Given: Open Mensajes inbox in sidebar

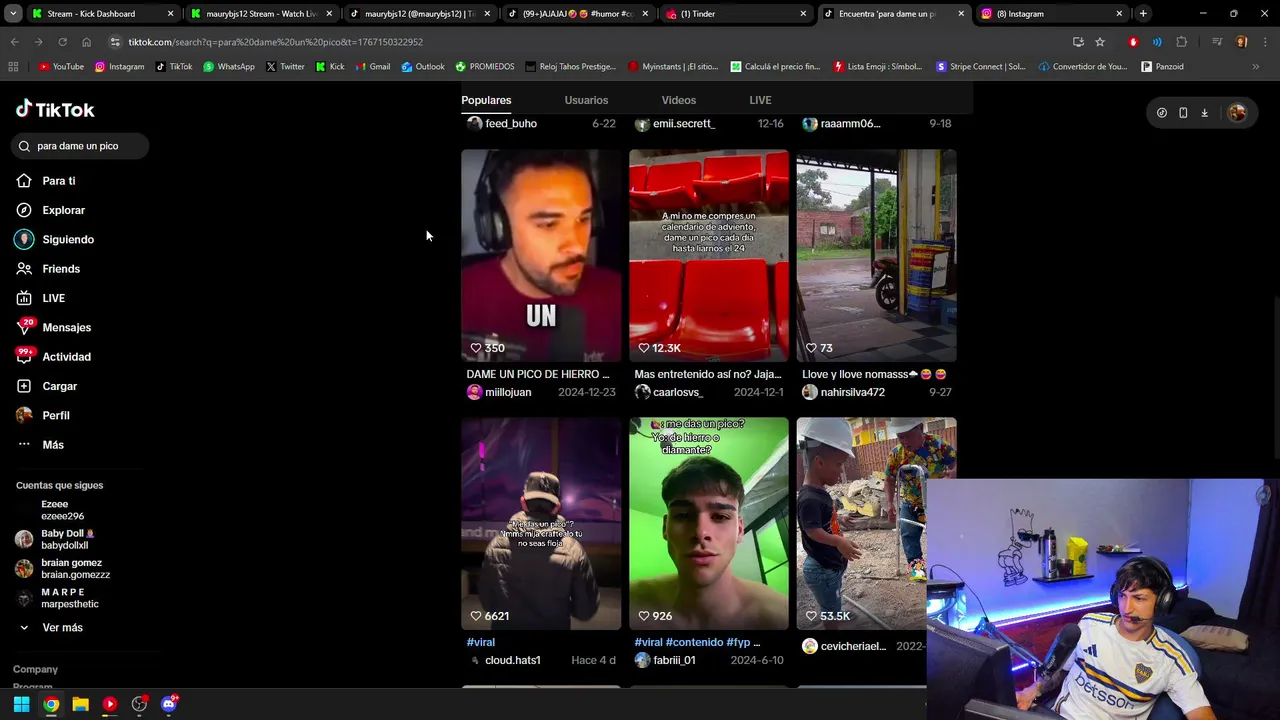Looking at the screenshot, I should click(x=53, y=327).
